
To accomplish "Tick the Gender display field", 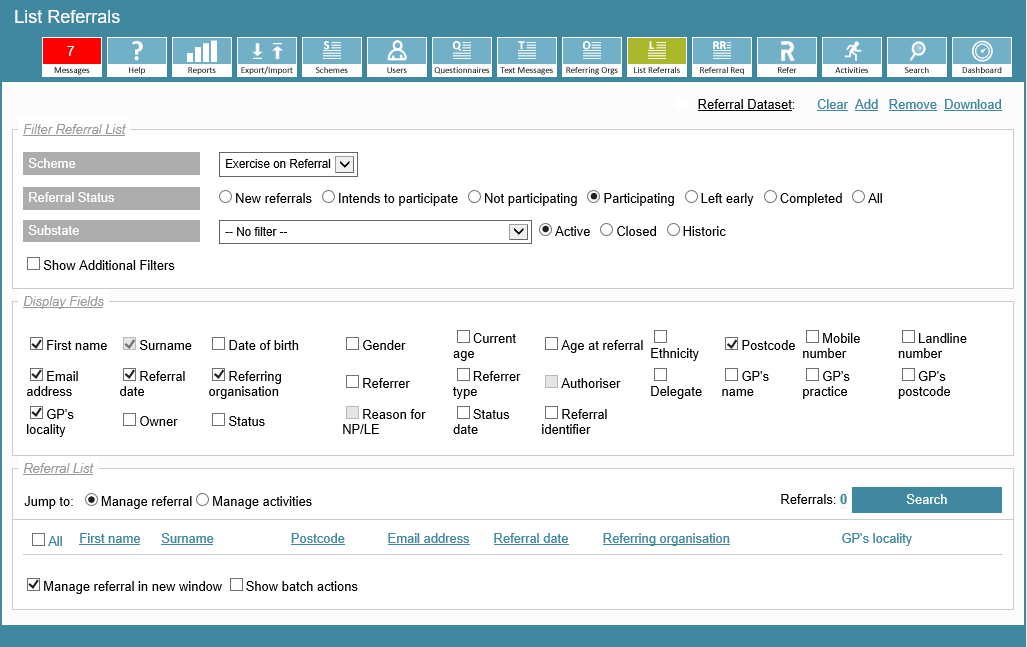I will pos(352,344).
